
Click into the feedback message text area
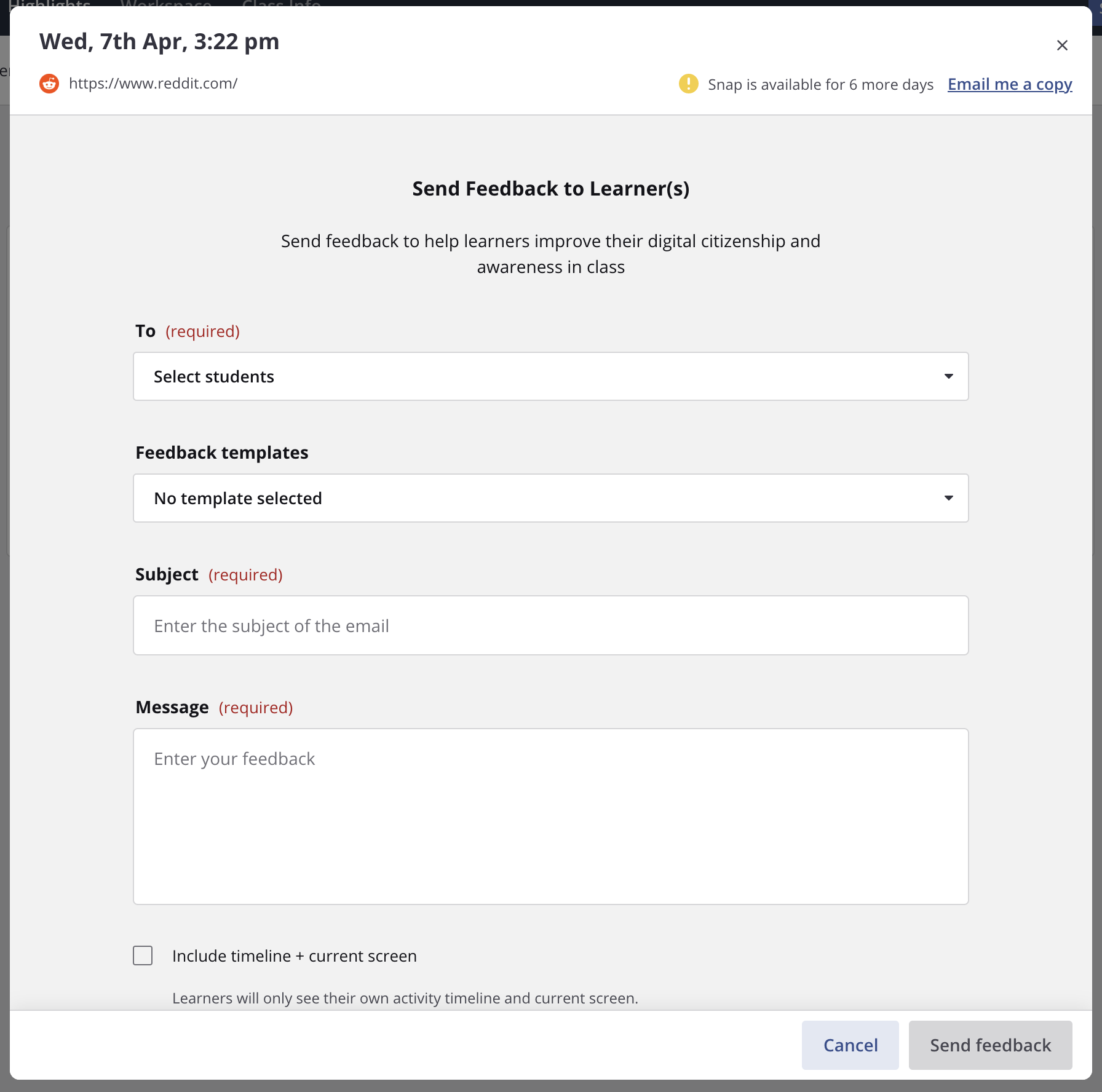550,816
